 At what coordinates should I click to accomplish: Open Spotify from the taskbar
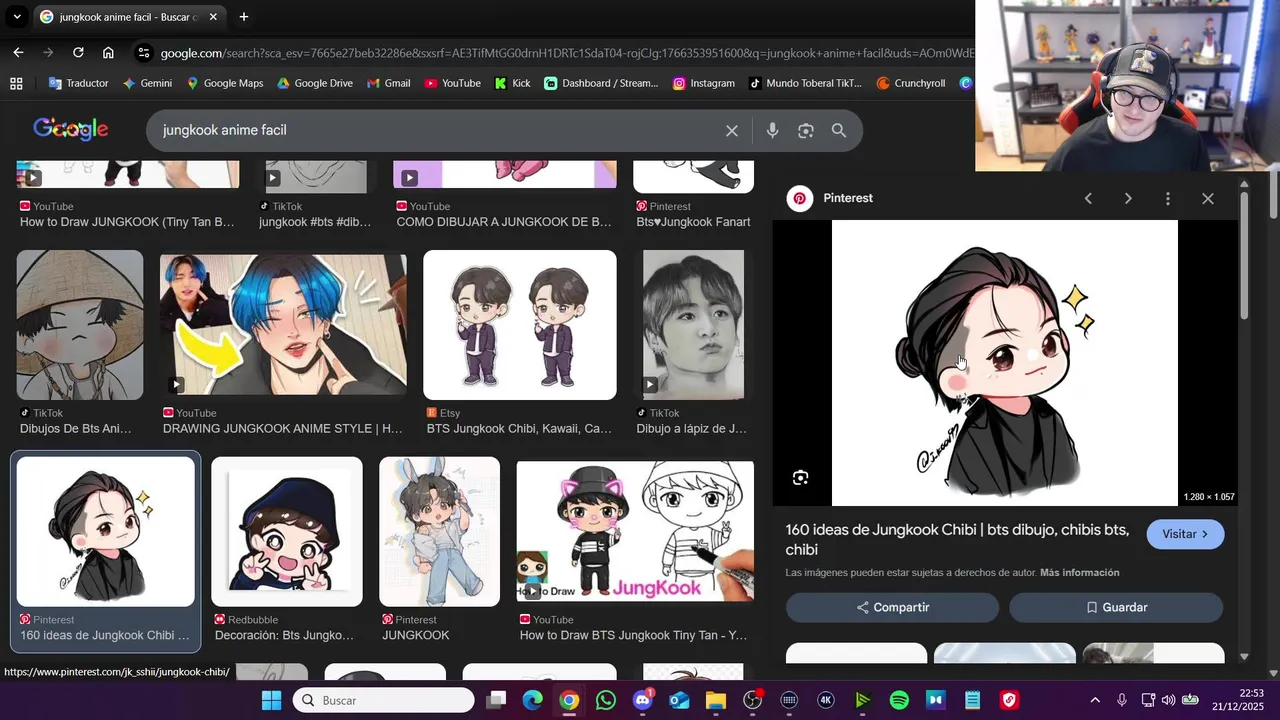[x=899, y=700]
